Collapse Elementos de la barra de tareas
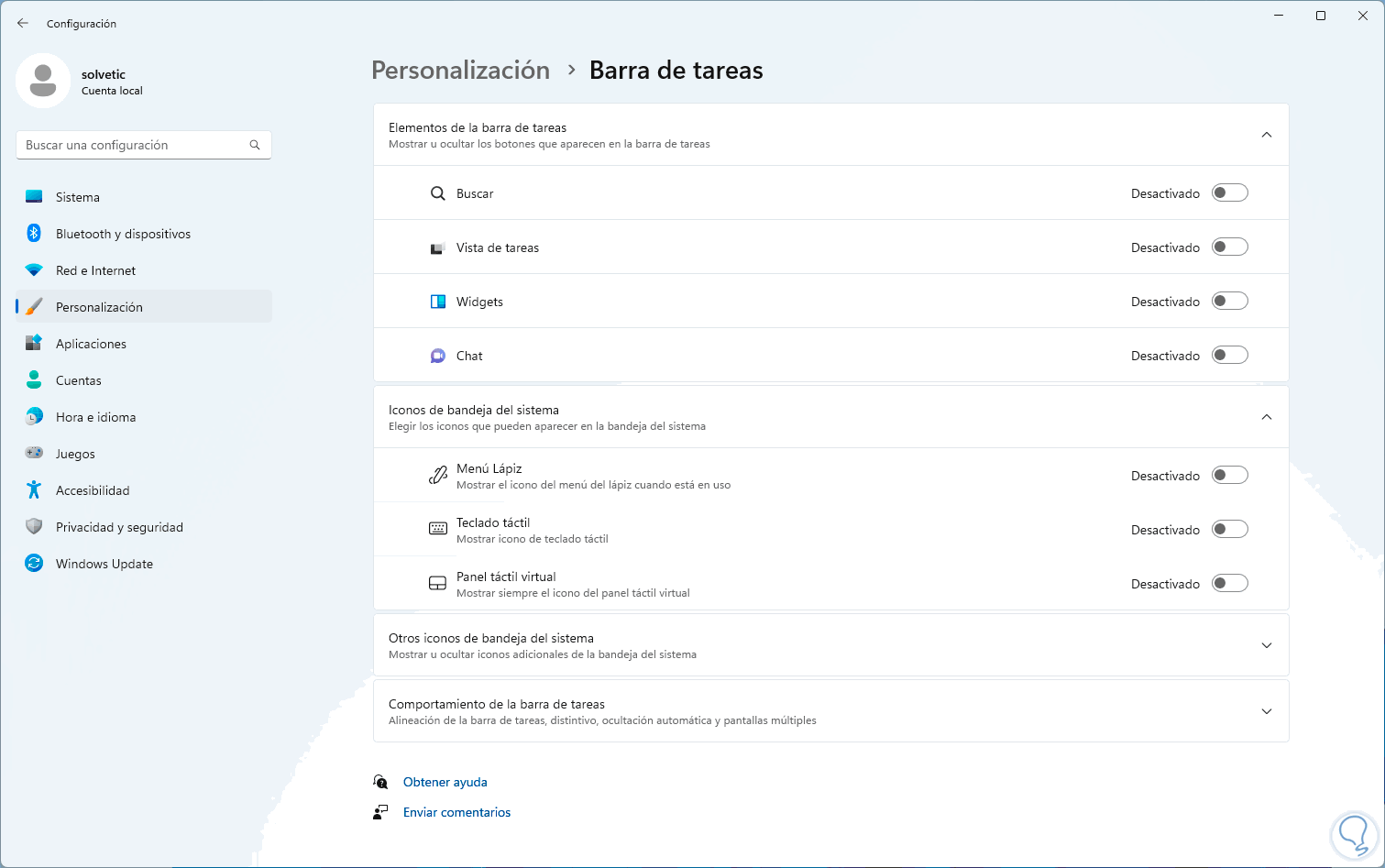The image size is (1385, 868). coord(1266,135)
